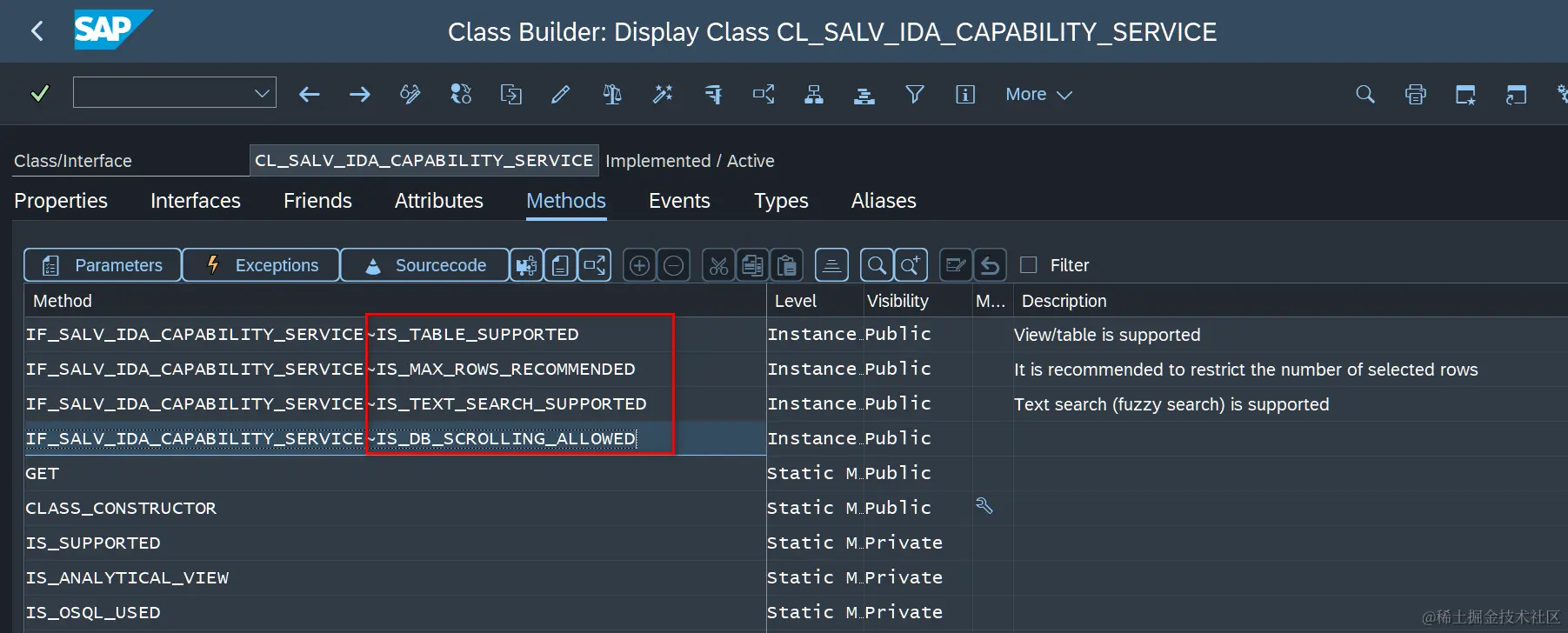
Task: Click the magnifier search icon top right
Action: (x=1365, y=94)
